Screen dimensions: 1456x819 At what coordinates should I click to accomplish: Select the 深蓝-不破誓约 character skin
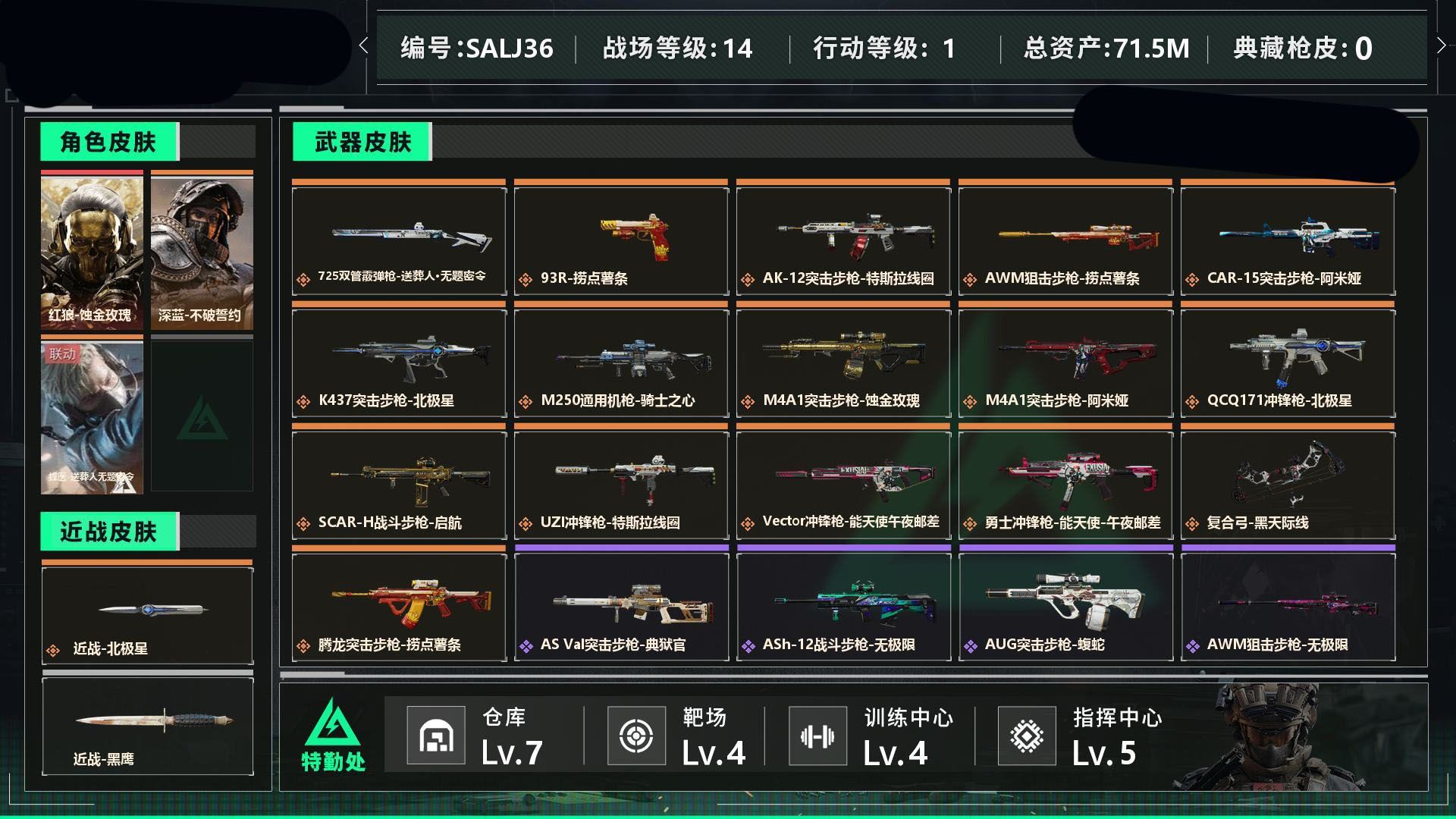pos(202,250)
